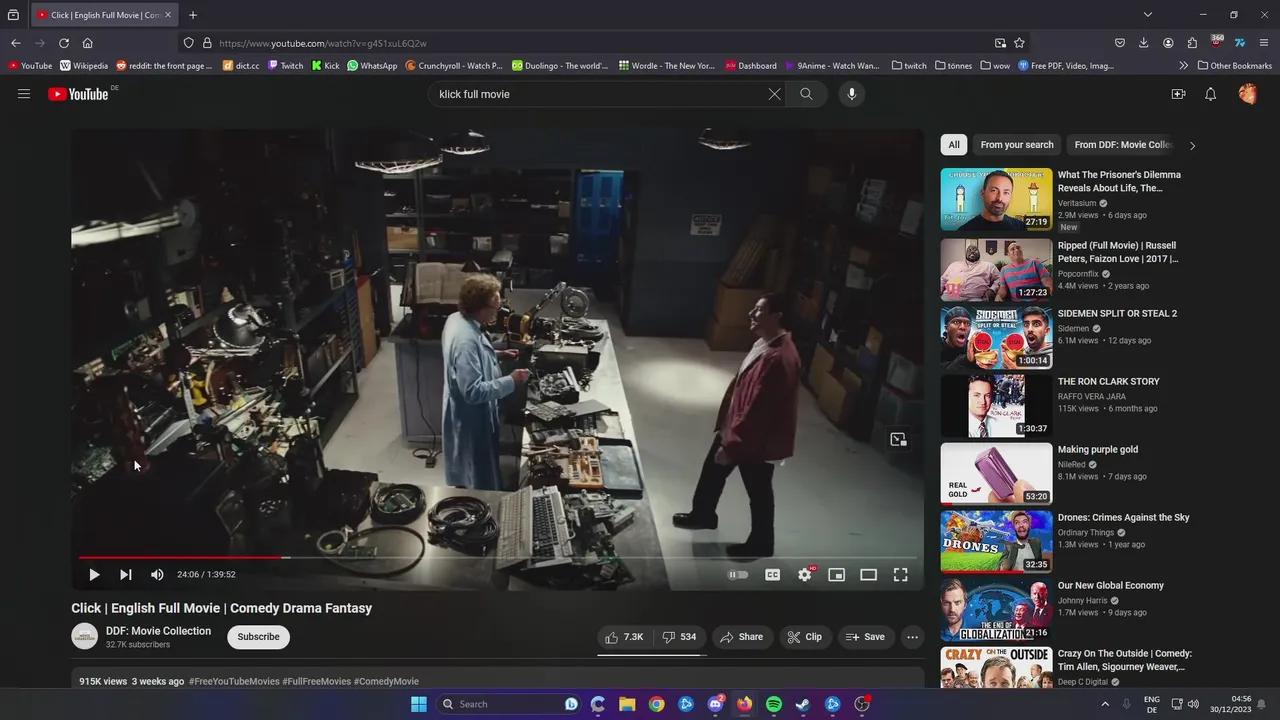The width and height of the screenshot is (1280, 720).
Task: Open the Twitch bookmark
Action: pos(286,66)
